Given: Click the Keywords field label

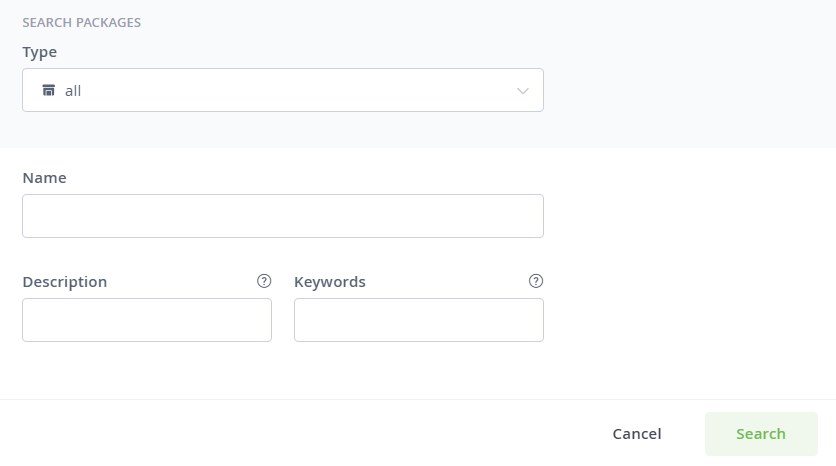Looking at the screenshot, I should click(x=329, y=282).
